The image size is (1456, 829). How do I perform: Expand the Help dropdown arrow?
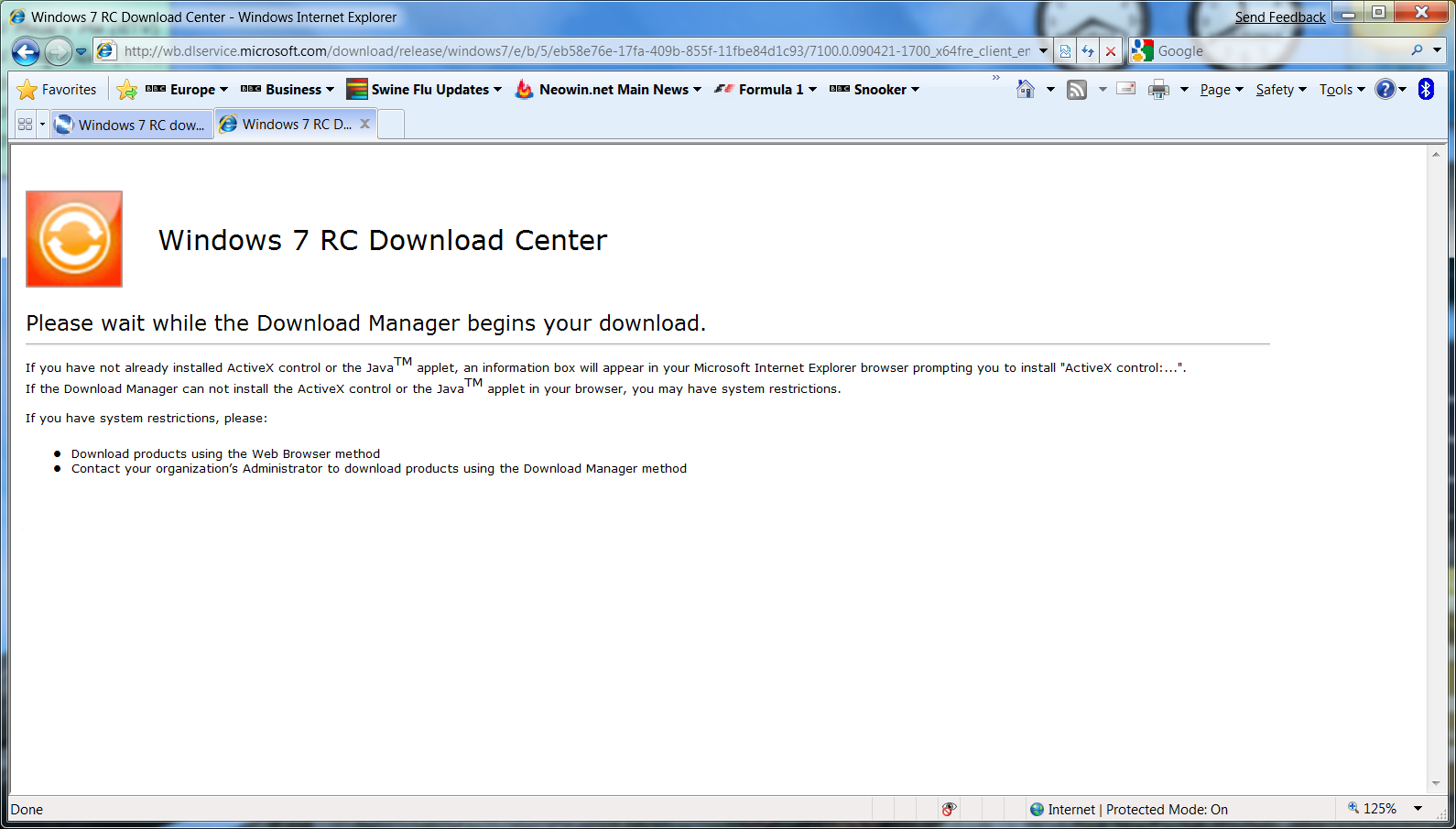click(1402, 90)
